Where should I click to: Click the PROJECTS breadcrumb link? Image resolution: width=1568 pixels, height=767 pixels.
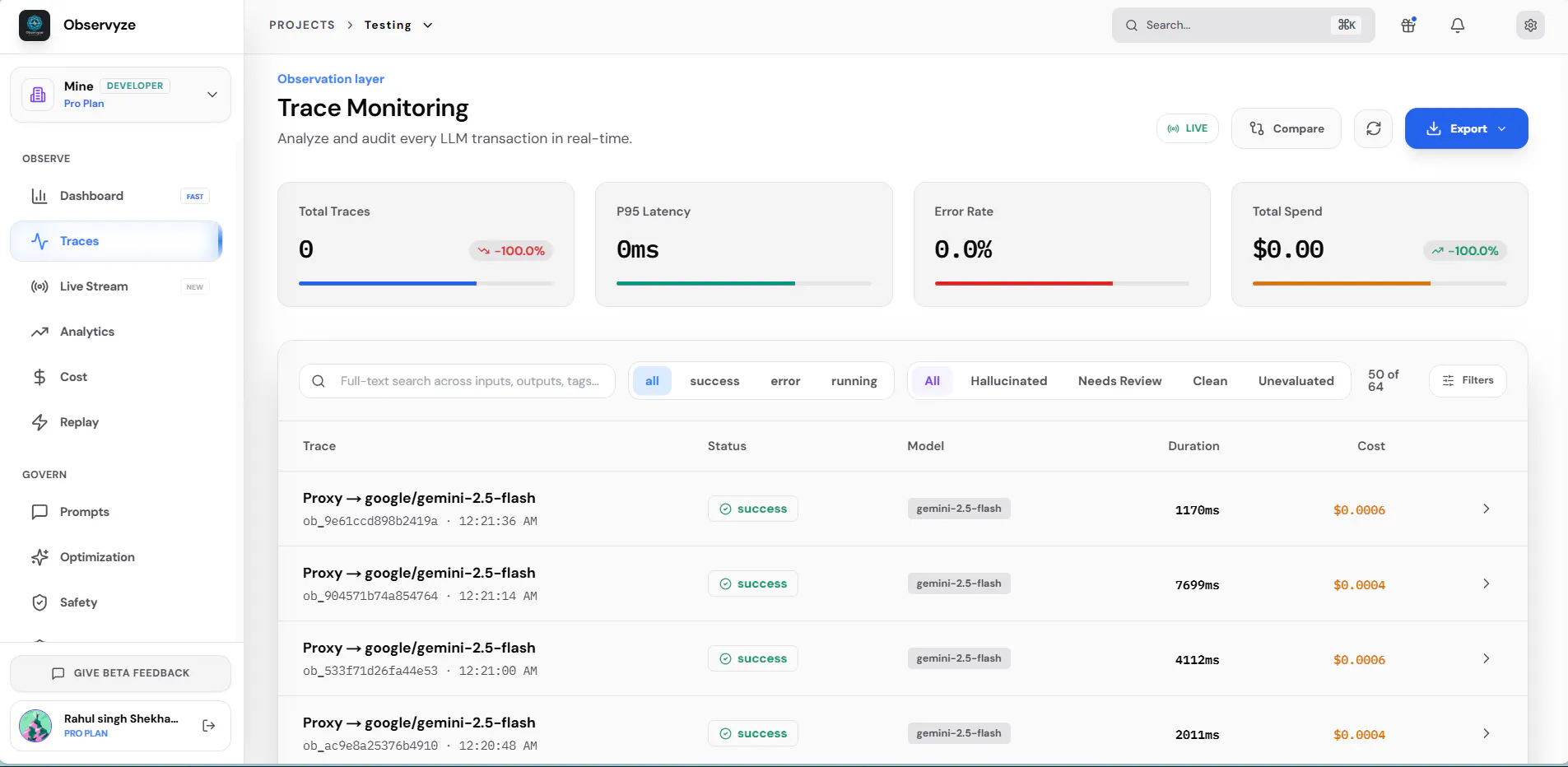tap(302, 26)
